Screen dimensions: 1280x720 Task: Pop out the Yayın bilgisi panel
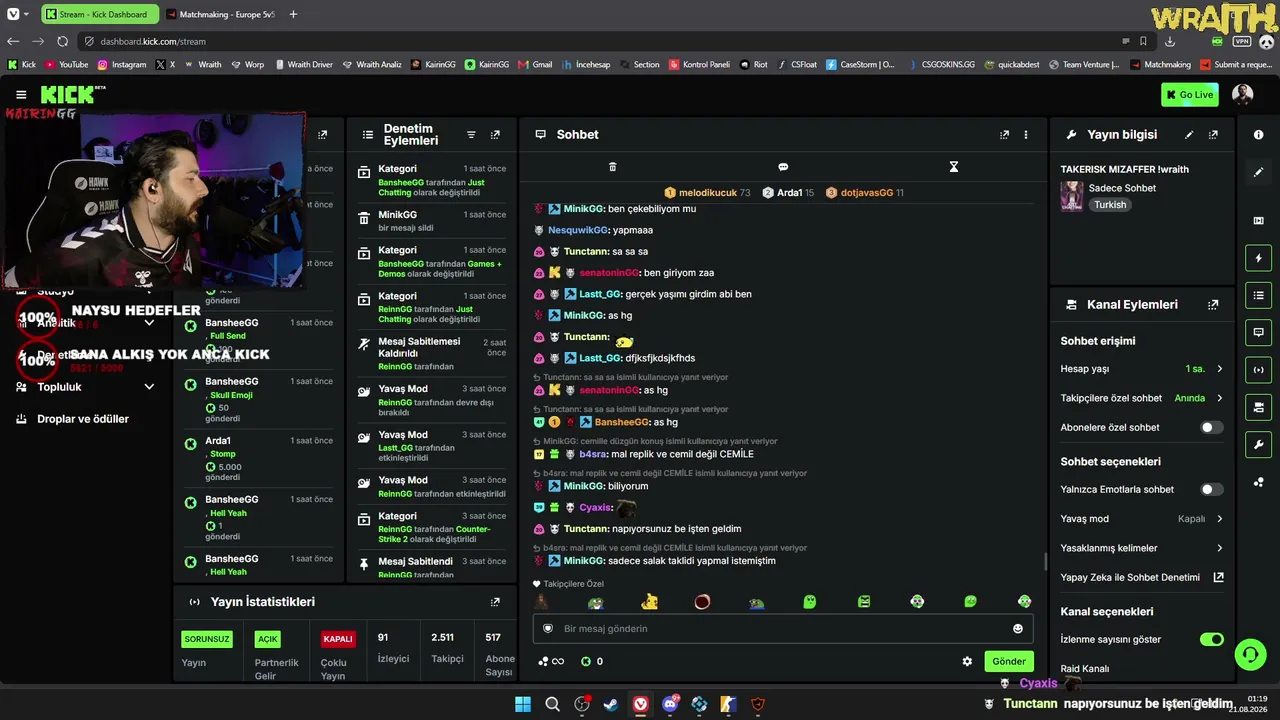(1213, 135)
